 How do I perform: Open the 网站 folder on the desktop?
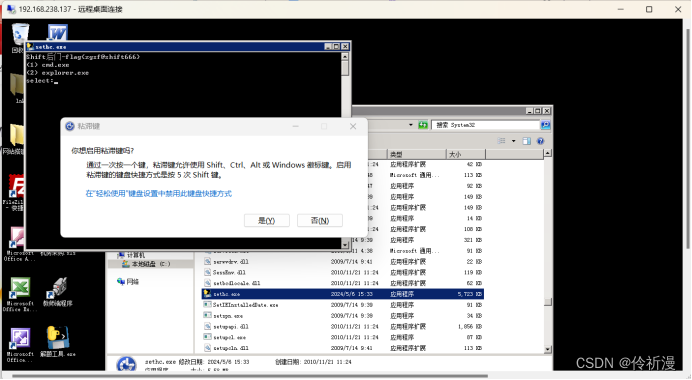click(x=16, y=139)
